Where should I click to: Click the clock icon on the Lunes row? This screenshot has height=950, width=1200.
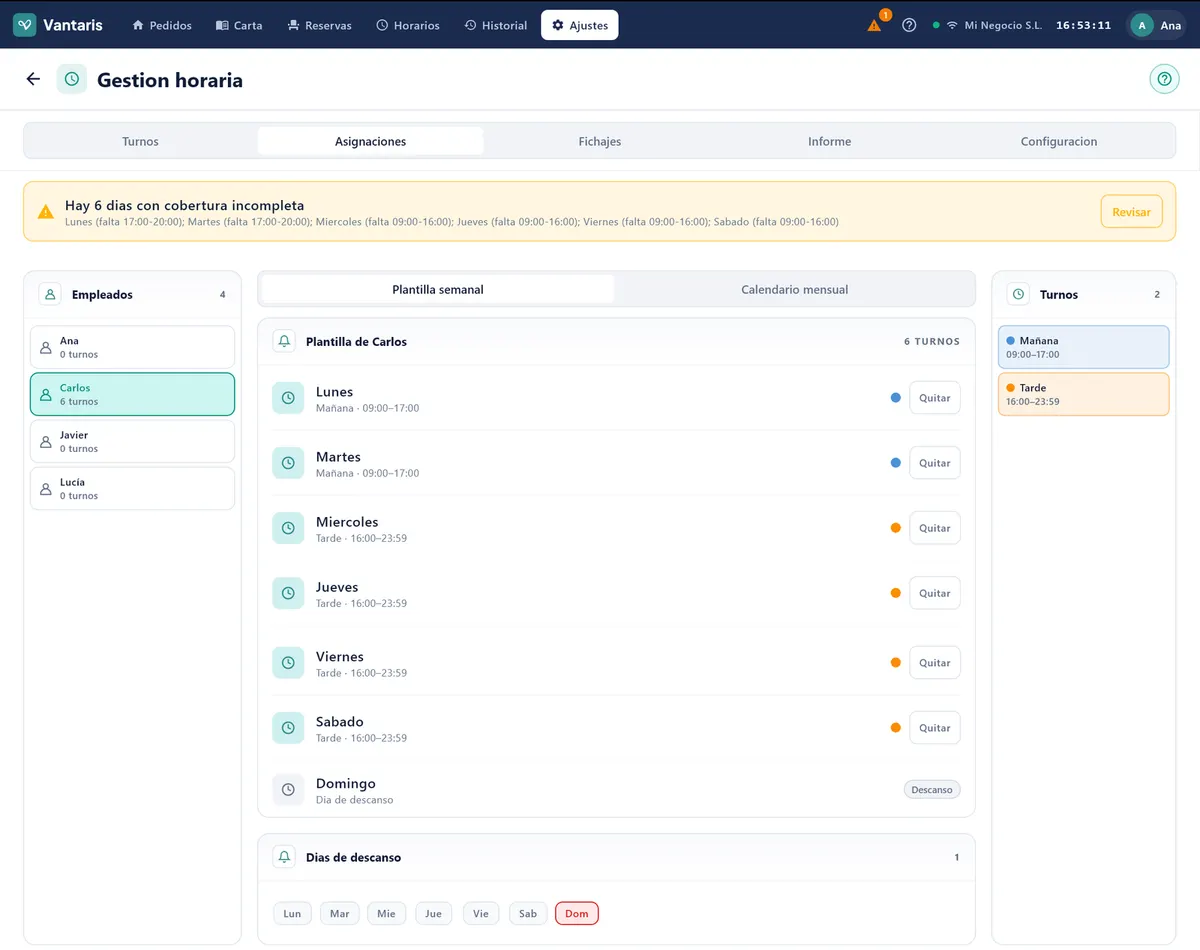[288, 398]
